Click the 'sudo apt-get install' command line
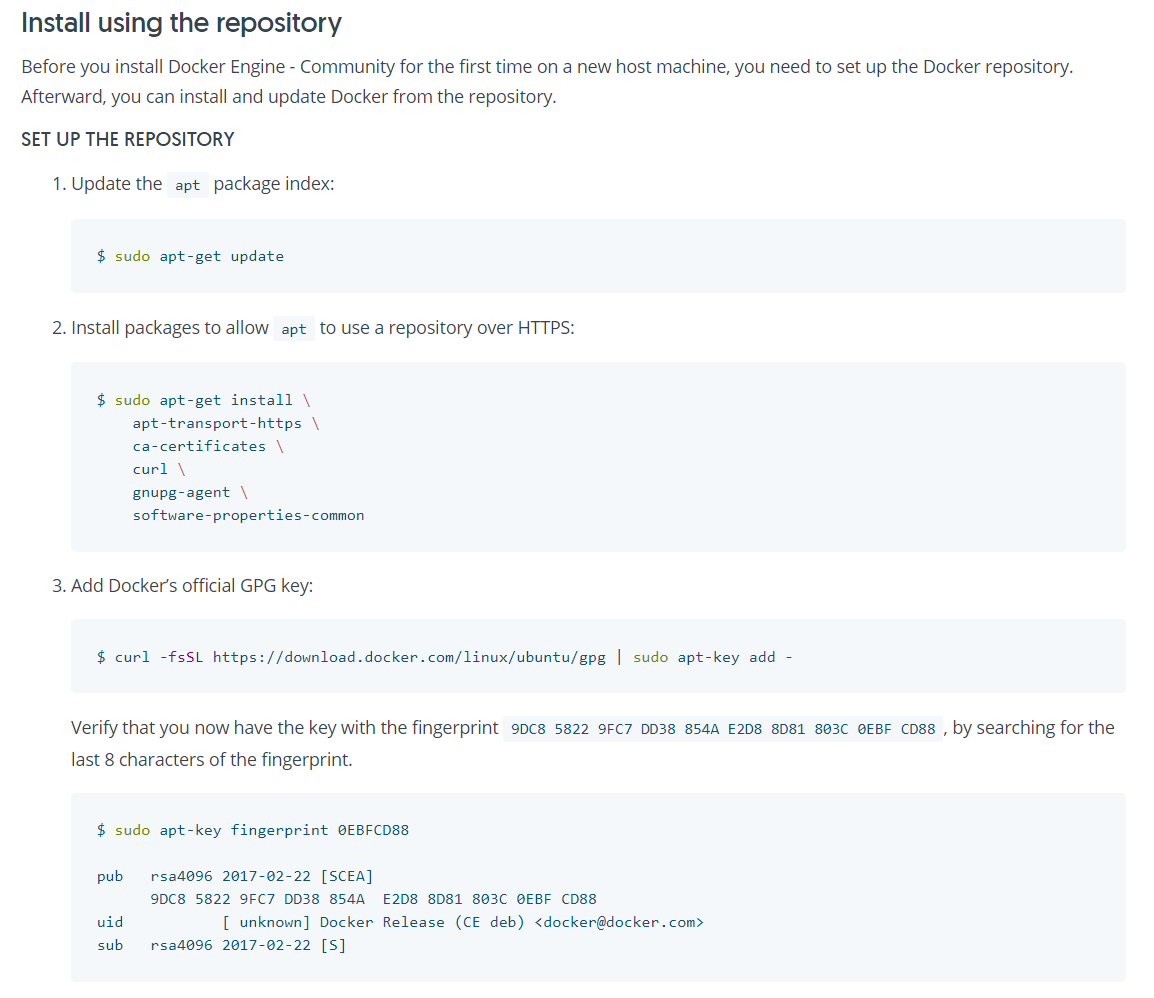1154x998 pixels. coord(203,400)
